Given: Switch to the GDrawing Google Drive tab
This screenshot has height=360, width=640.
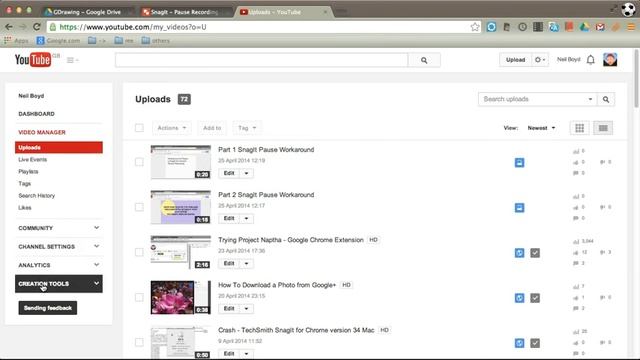Looking at the screenshot, I should 87,12.
